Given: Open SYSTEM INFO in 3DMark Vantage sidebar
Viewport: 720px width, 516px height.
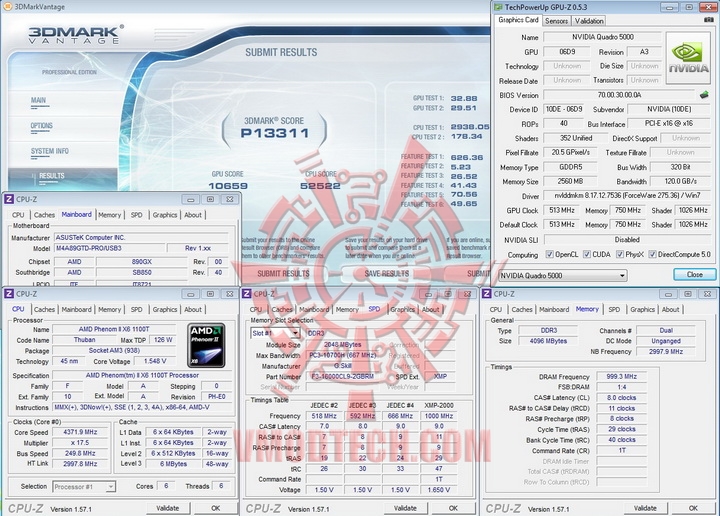Looking at the screenshot, I should pos(50,151).
